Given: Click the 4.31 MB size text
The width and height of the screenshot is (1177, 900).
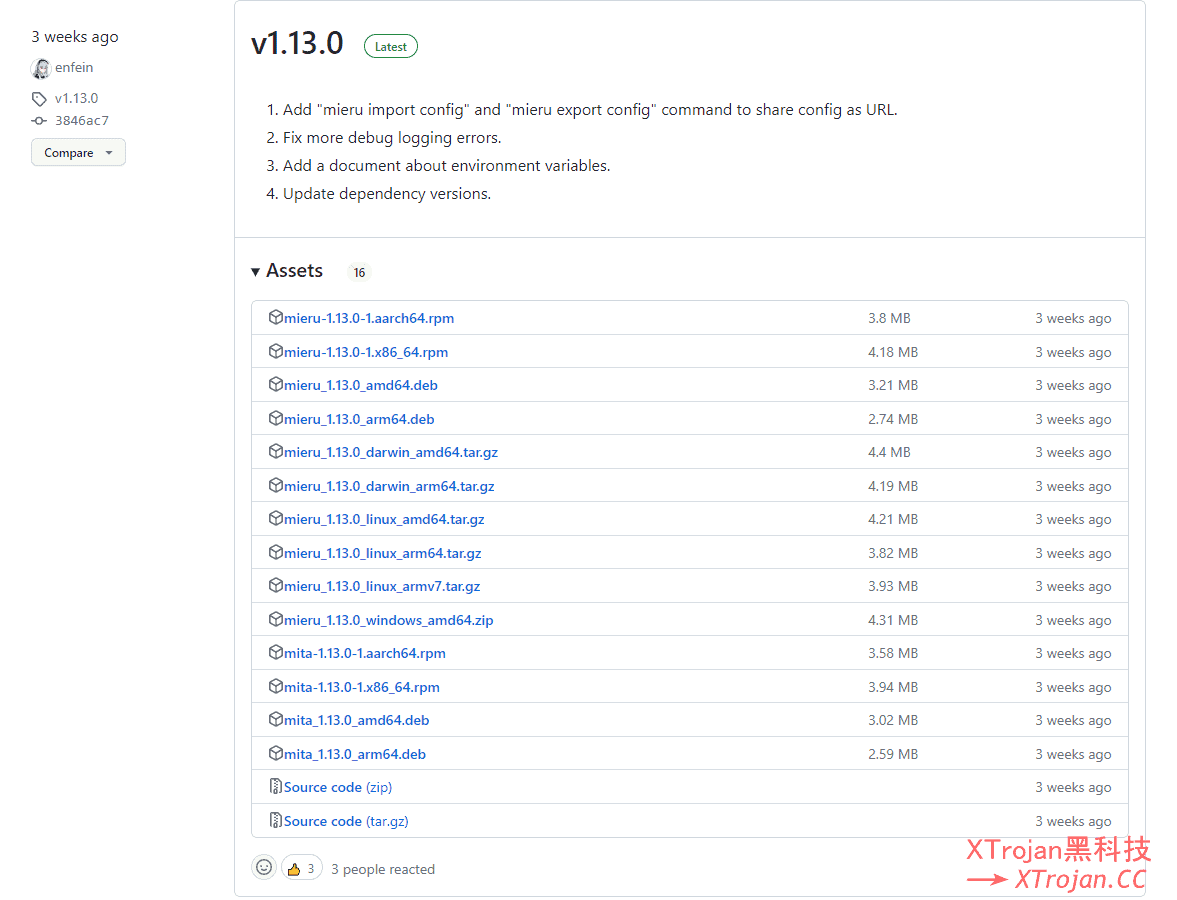Looking at the screenshot, I should click(893, 620).
